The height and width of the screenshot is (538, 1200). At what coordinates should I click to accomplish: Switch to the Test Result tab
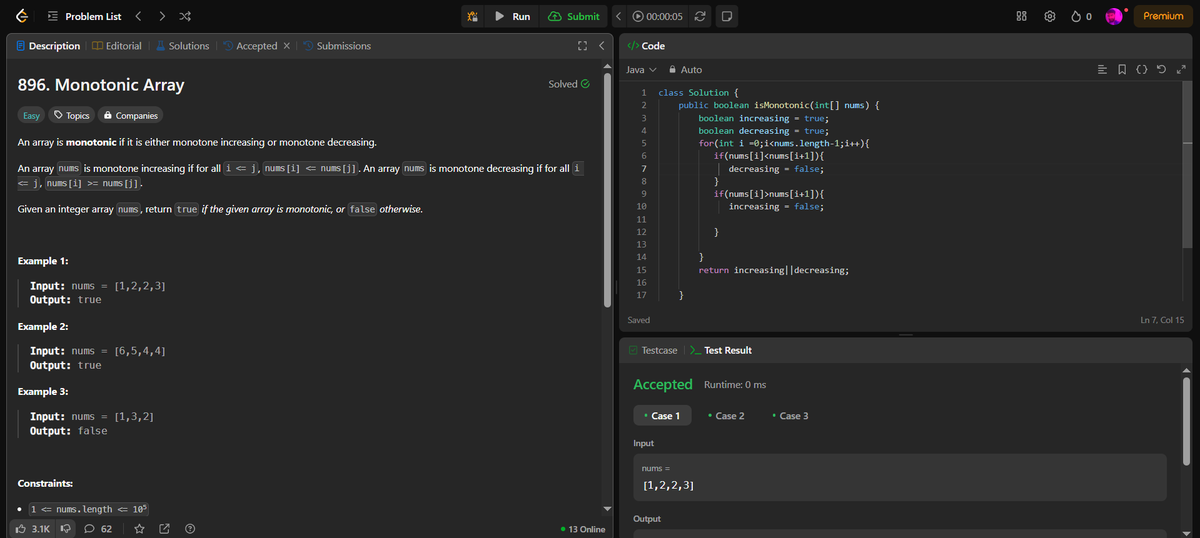click(x=721, y=350)
